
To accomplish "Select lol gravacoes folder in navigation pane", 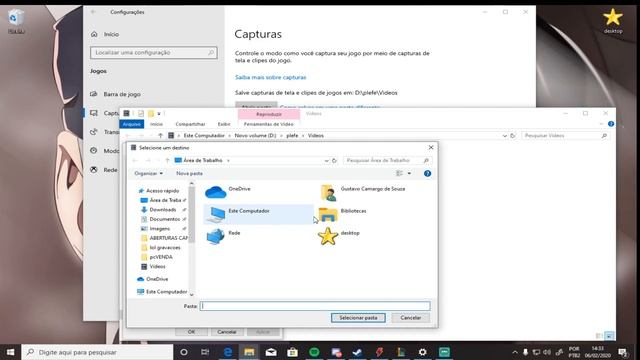I will pos(164,247).
